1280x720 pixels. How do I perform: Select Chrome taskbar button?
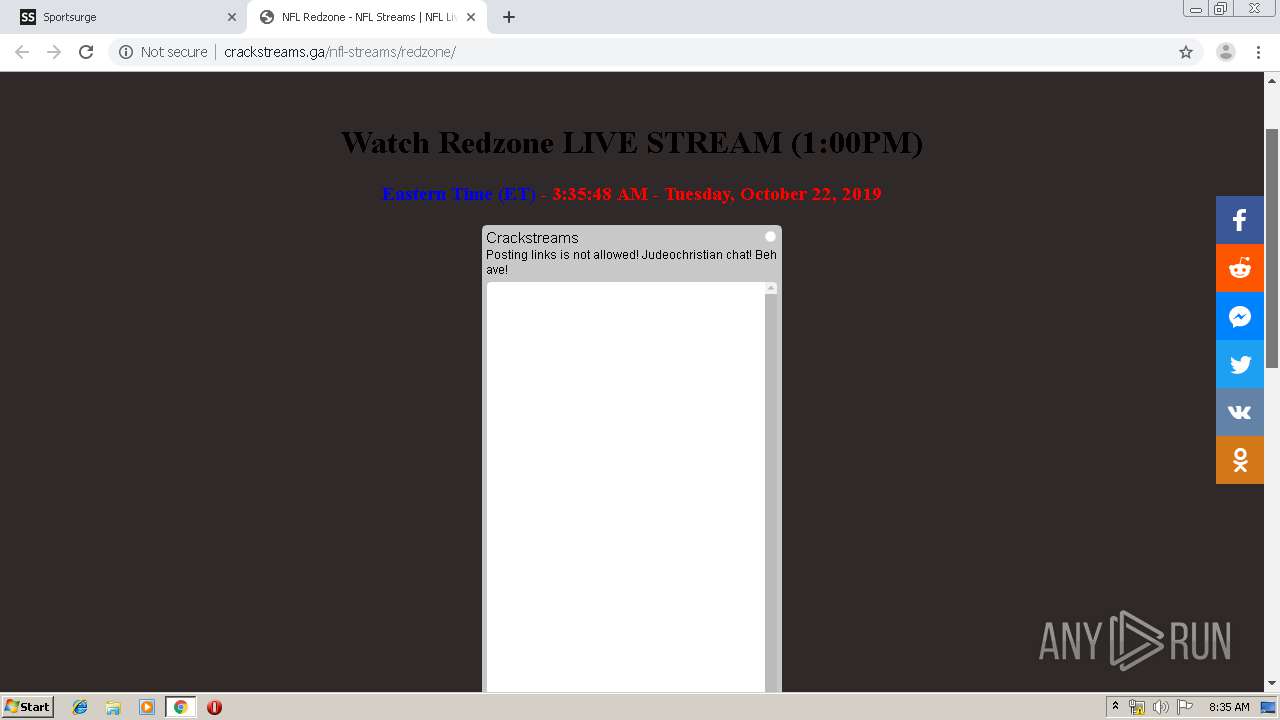point(180,707)
